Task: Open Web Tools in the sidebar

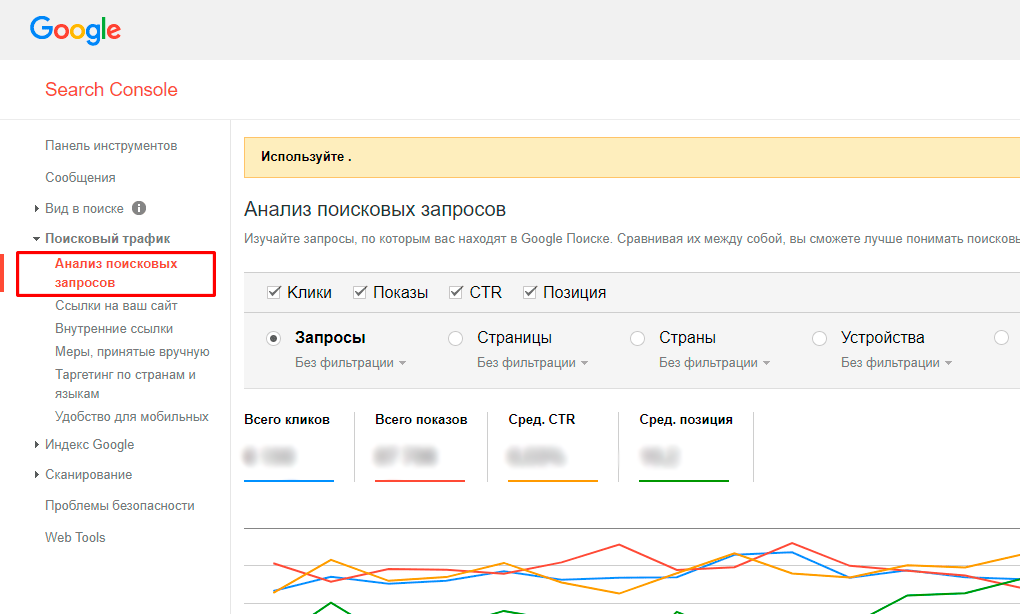Action: pos(75,537)
